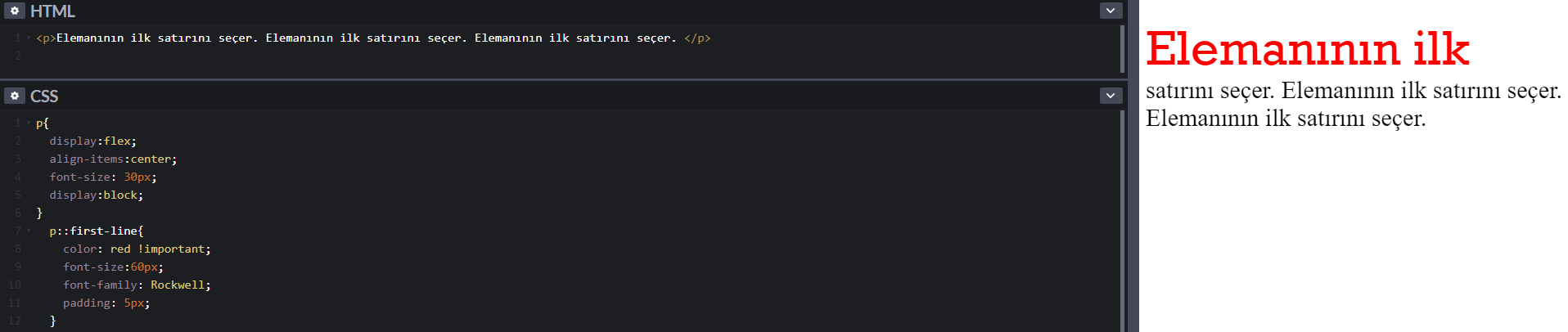The image size is (1568, 332).
Task: Click the closing </p> tag in HTML
Action: coord(697,38)
